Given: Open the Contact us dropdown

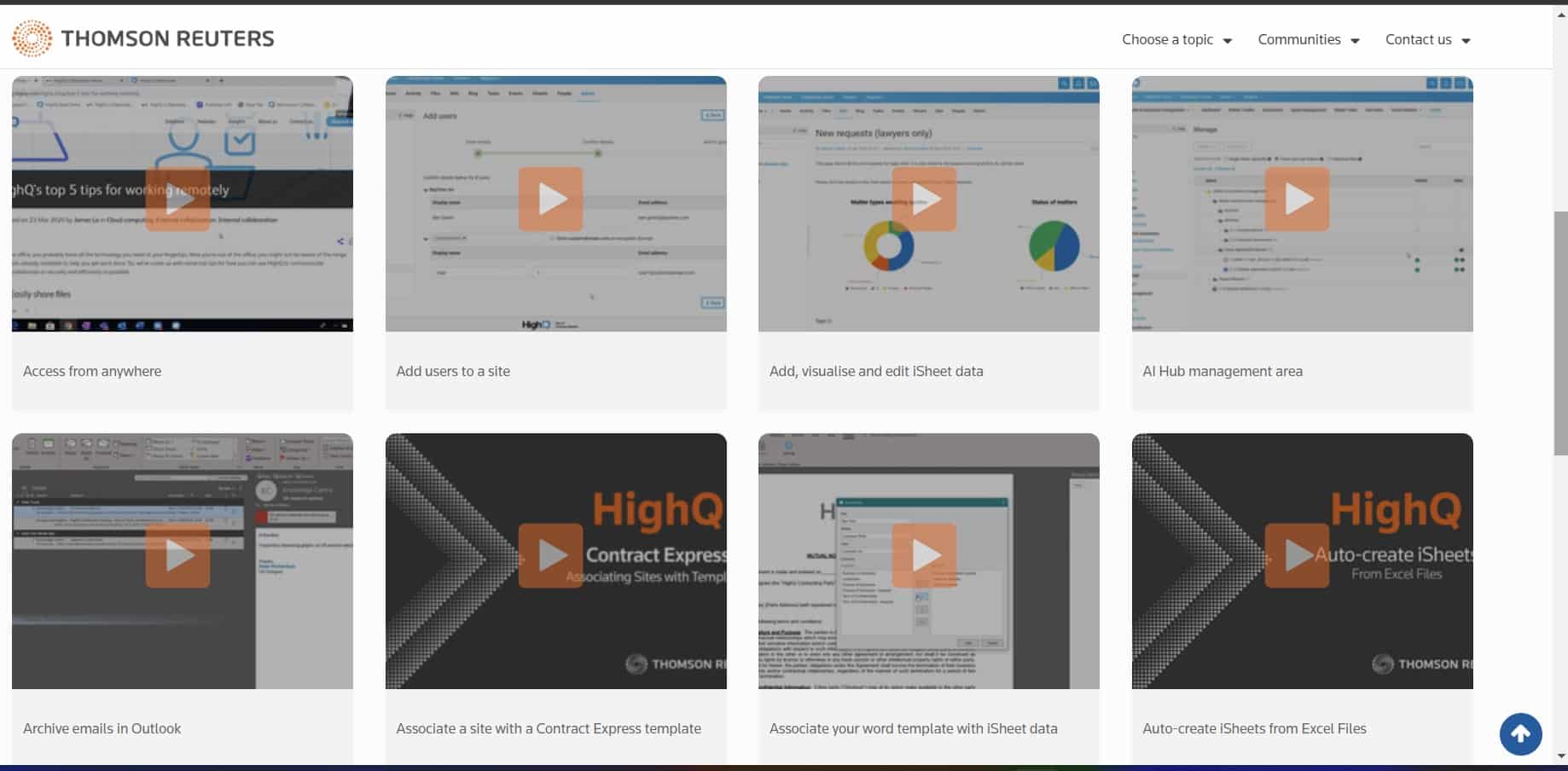Looking at the screenshot, I should pyautogui.click(x=1427, y=39).
